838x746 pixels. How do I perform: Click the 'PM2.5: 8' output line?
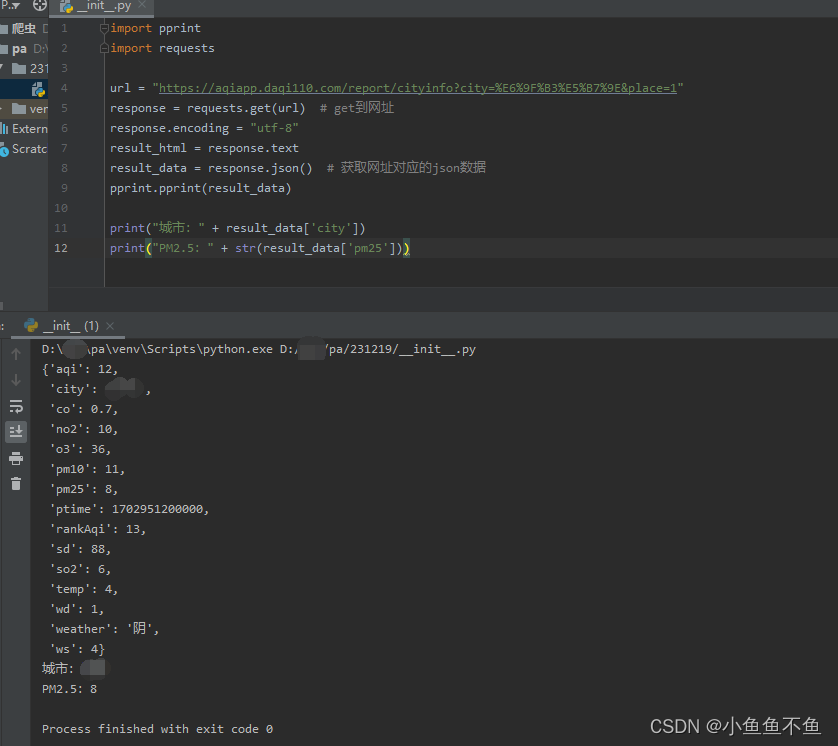pos(69,689)
